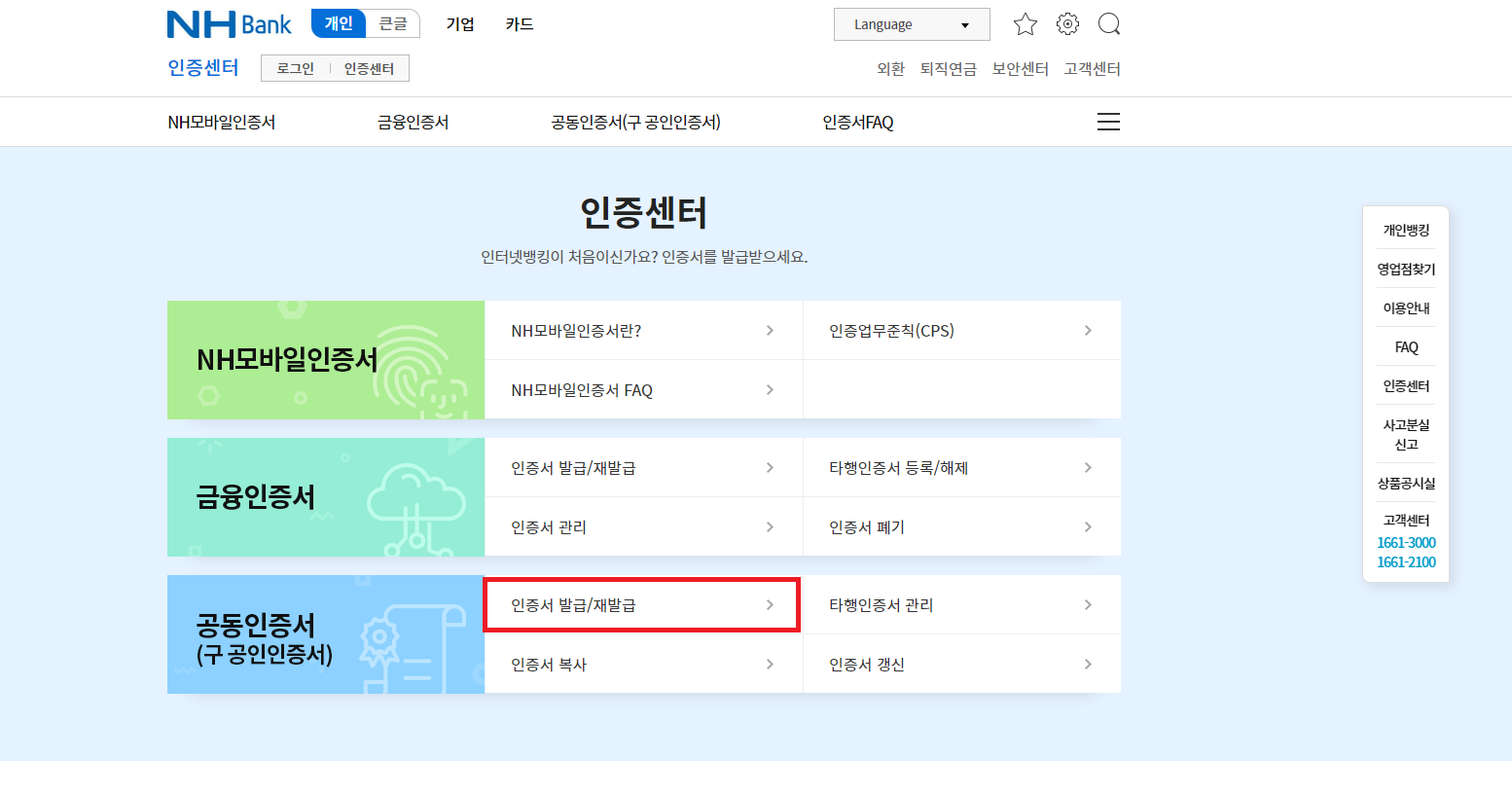Open 공동인증서(구 공인인증서) navigation tab
1512x795 pixels.
click(635, 123)
